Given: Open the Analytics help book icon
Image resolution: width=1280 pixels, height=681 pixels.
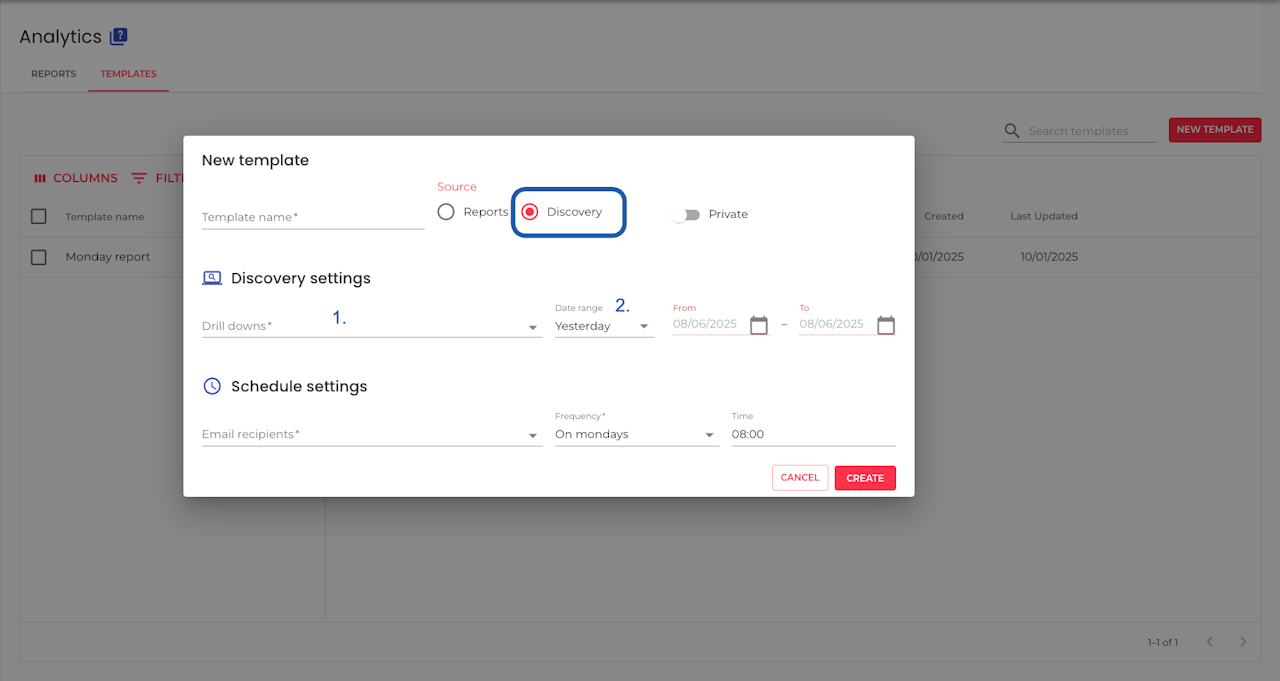Looking at the screenshot, I should click(118, 36).
